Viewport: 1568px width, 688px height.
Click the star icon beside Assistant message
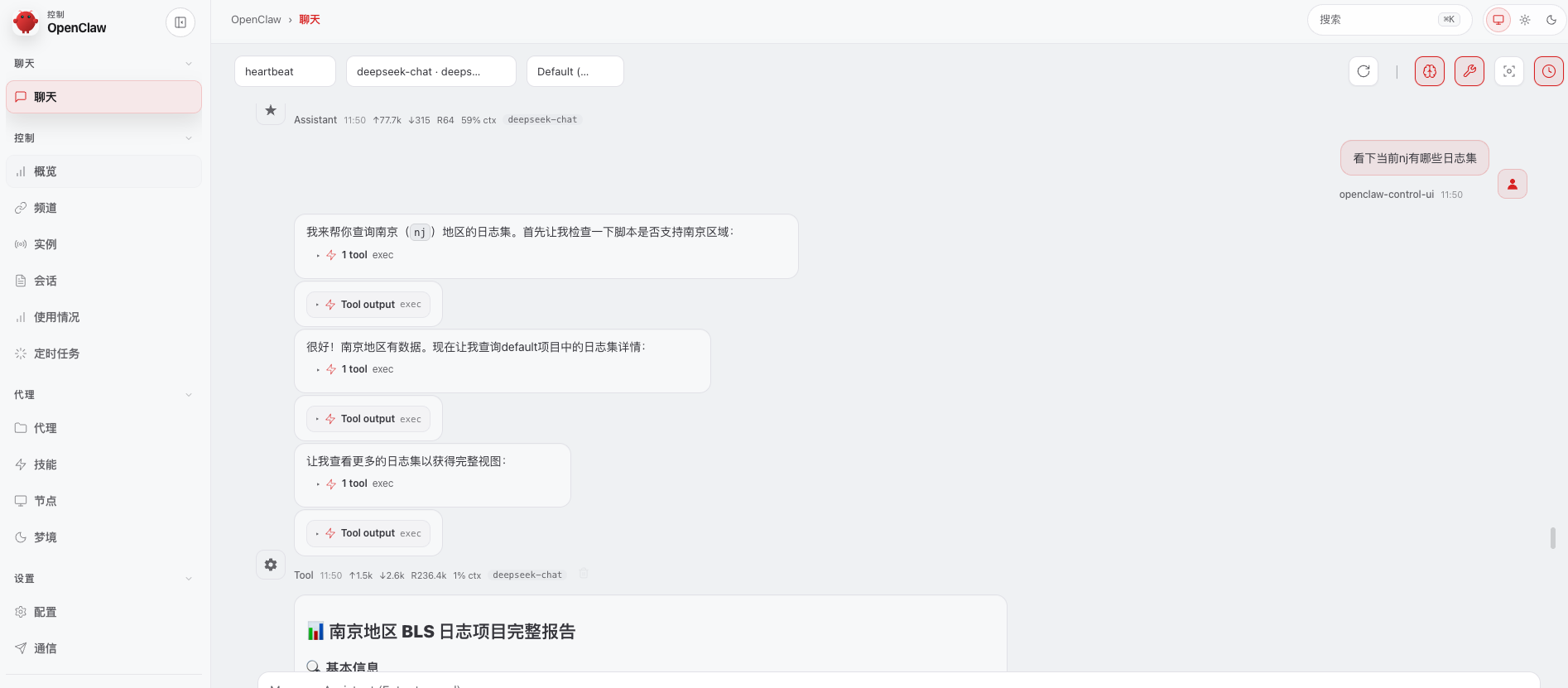pyautogui.click(x=271, y=110)
